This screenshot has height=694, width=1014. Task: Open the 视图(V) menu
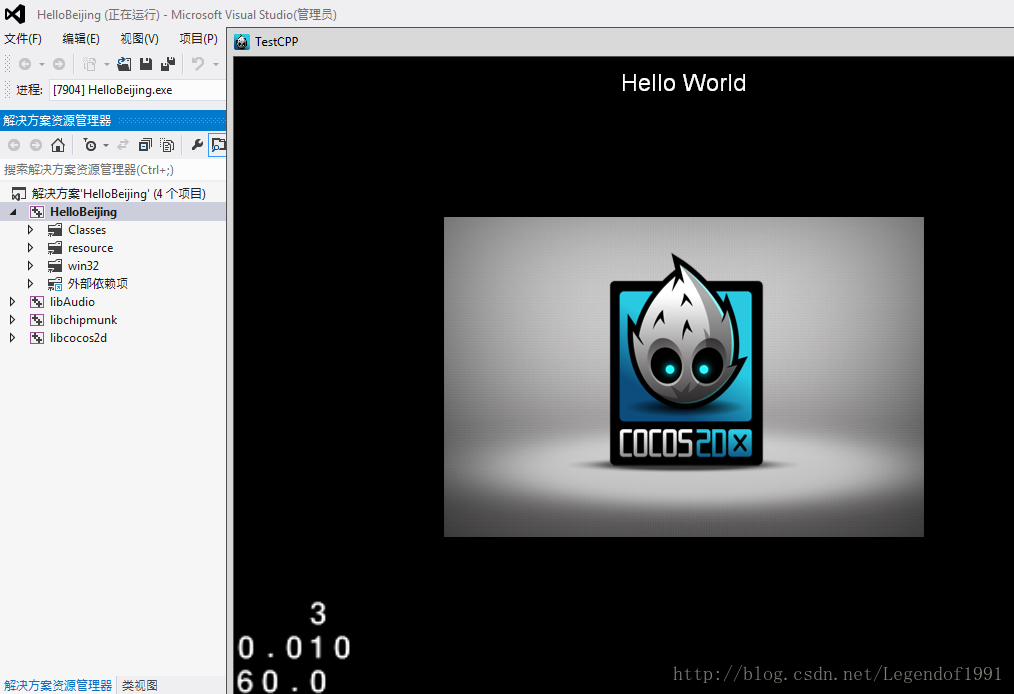[x=140, y=39]
